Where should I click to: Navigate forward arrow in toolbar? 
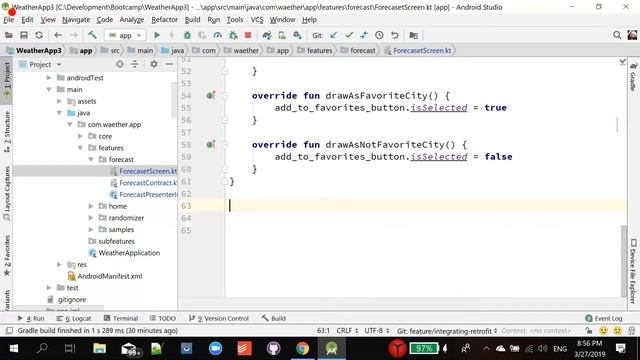point(74,36)
